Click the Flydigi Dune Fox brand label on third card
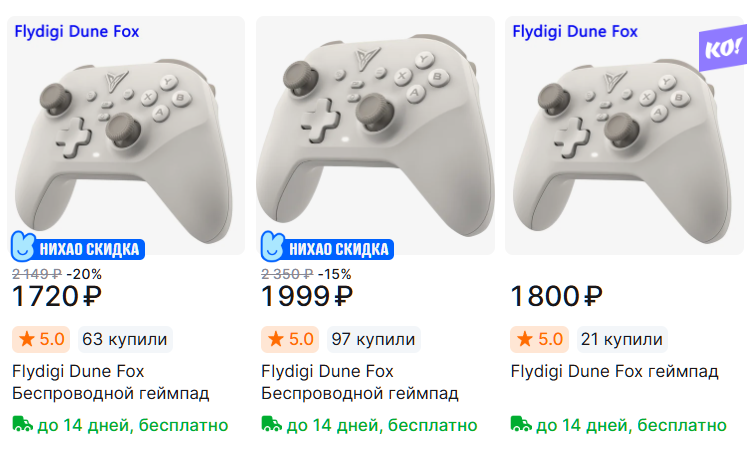Screen dimensions: 748x449 pyautogui.click(x=575, y=31)
